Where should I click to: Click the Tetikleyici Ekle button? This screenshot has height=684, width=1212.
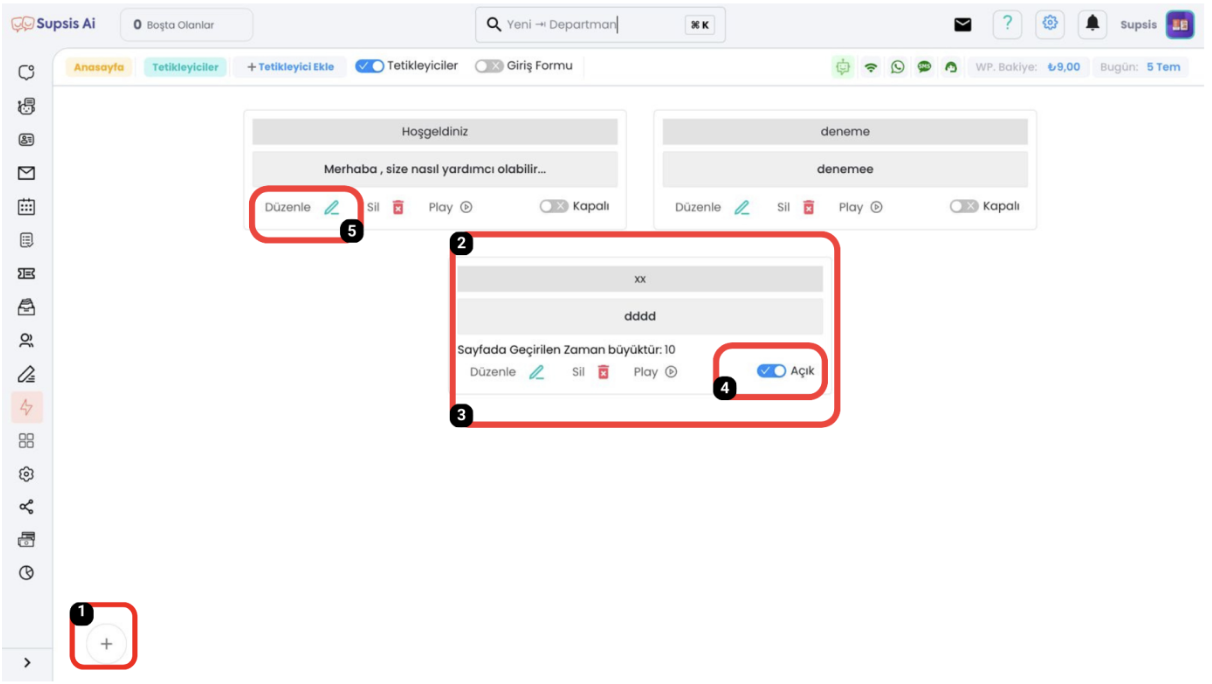tap(290, 68)
